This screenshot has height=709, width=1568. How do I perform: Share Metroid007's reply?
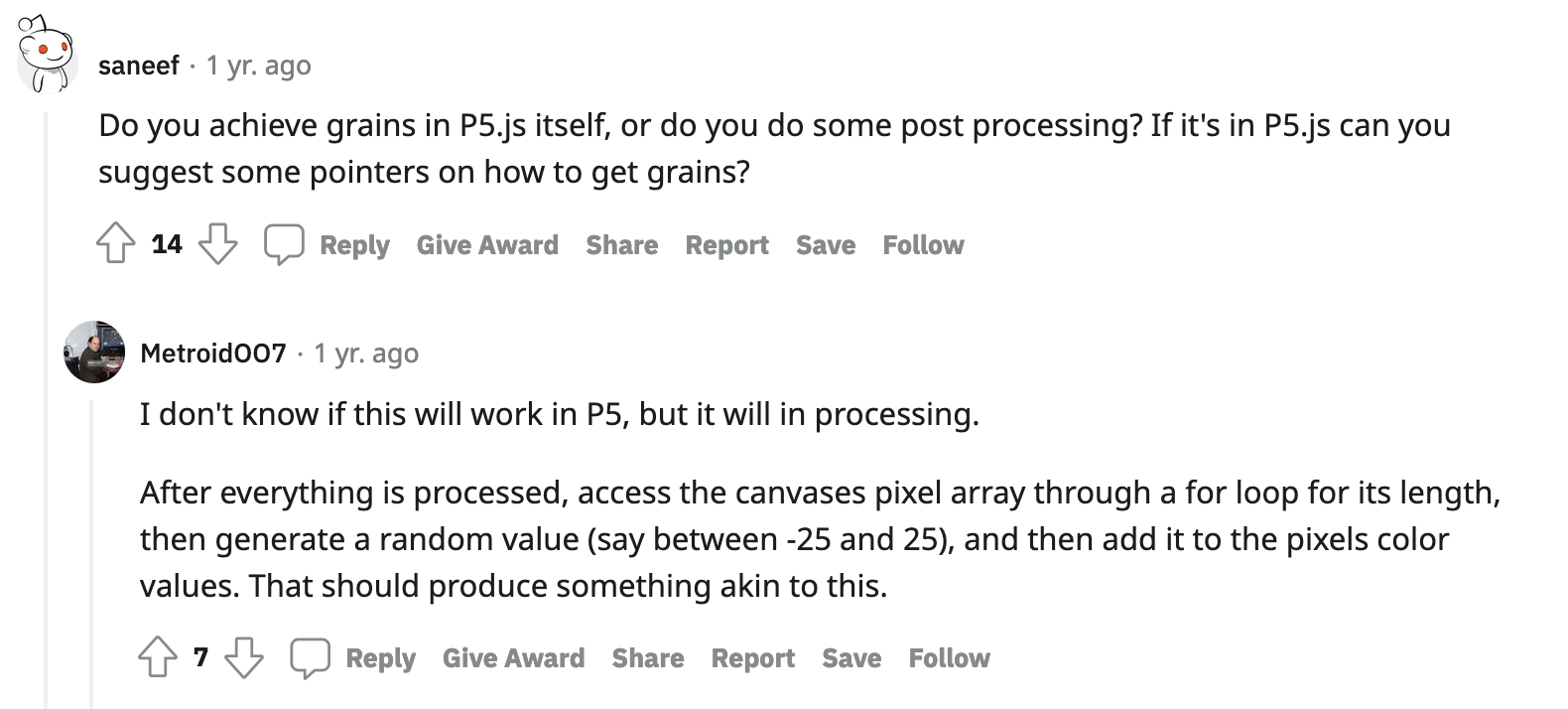647,658
